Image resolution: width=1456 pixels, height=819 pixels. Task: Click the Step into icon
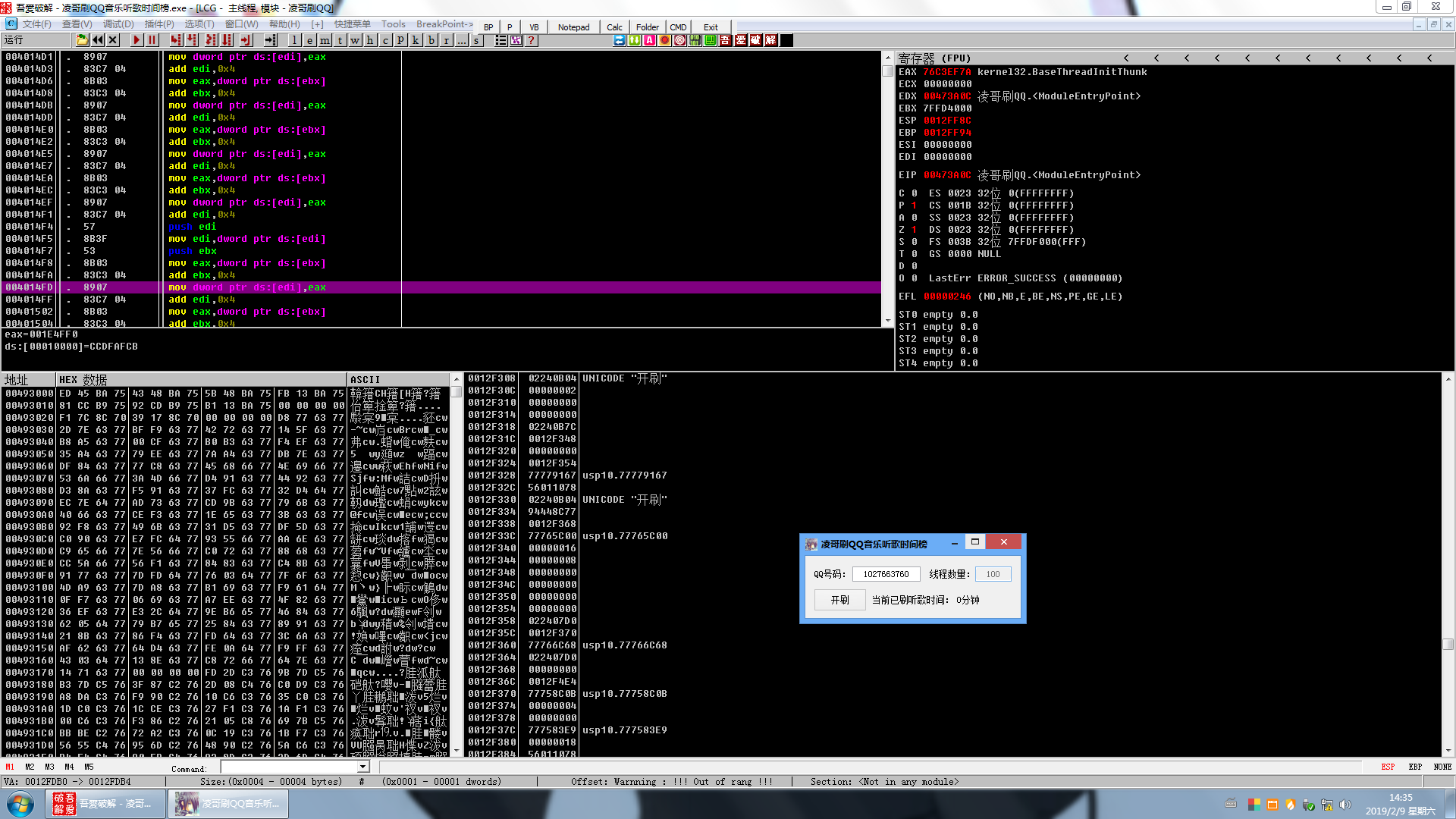pos(176,40)
